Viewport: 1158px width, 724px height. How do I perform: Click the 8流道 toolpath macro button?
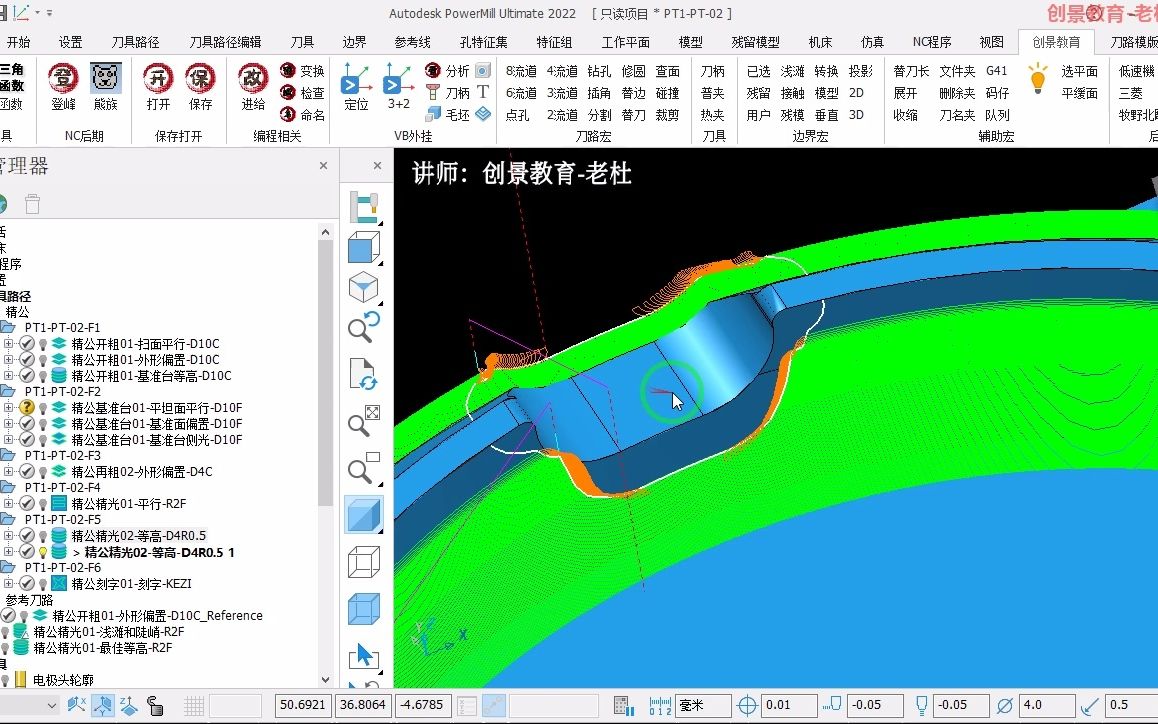coord(521,71)
